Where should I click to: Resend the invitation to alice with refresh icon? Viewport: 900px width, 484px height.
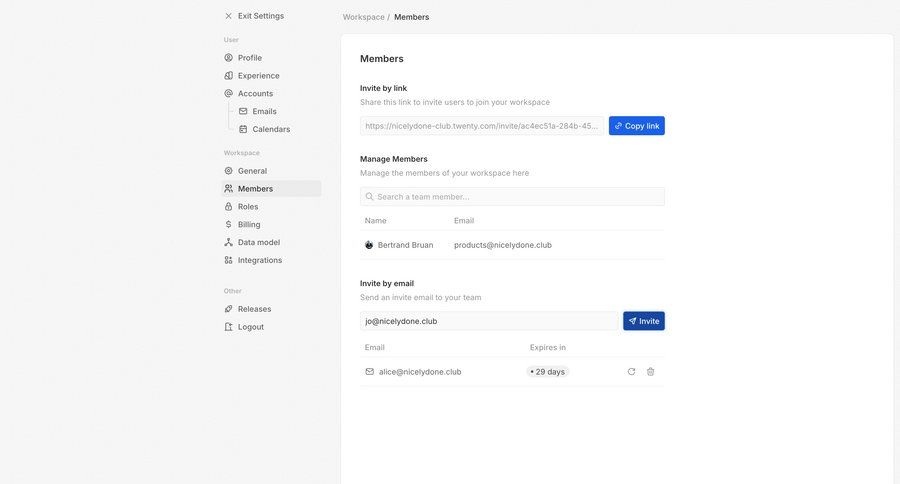click(x=631, y=371)
